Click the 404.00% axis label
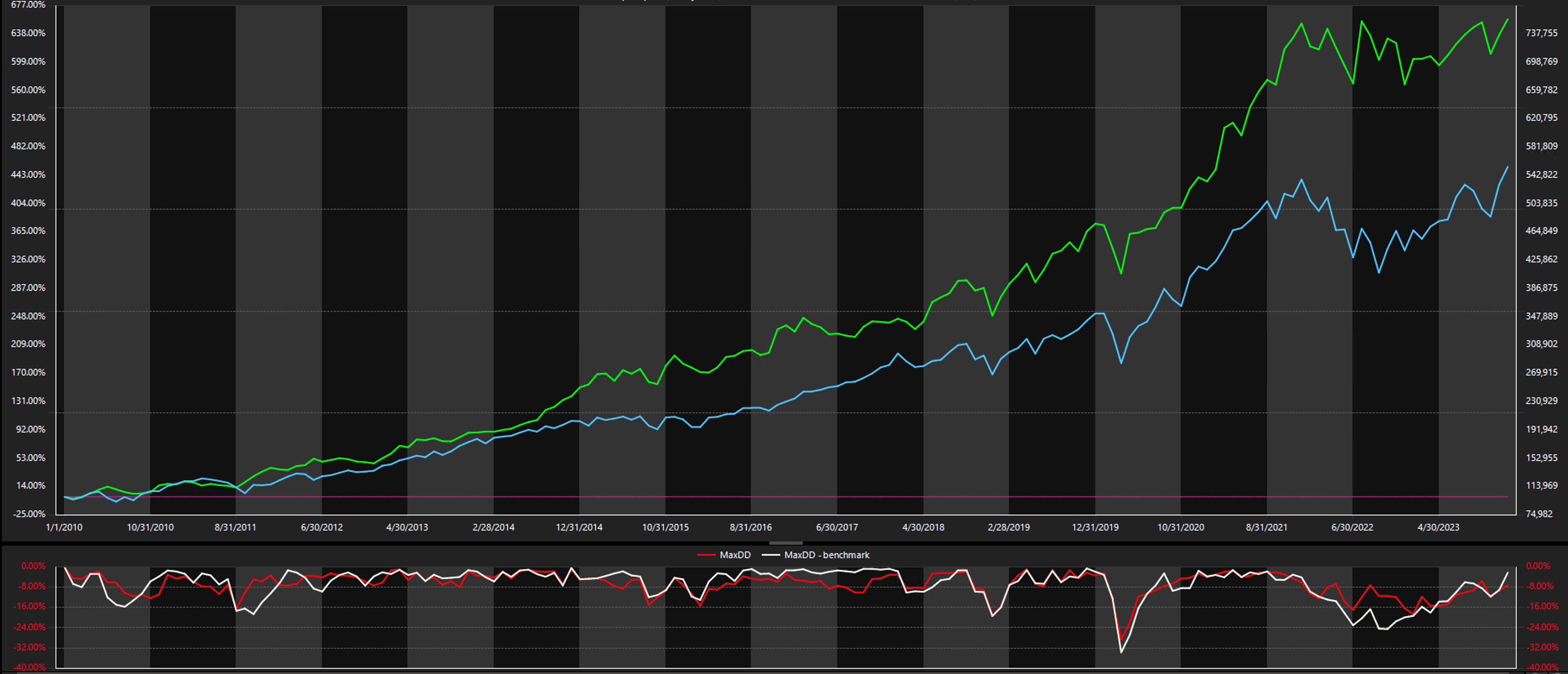Image resolution: width=1568 pixels, height=674 pixels. point(28,203)
